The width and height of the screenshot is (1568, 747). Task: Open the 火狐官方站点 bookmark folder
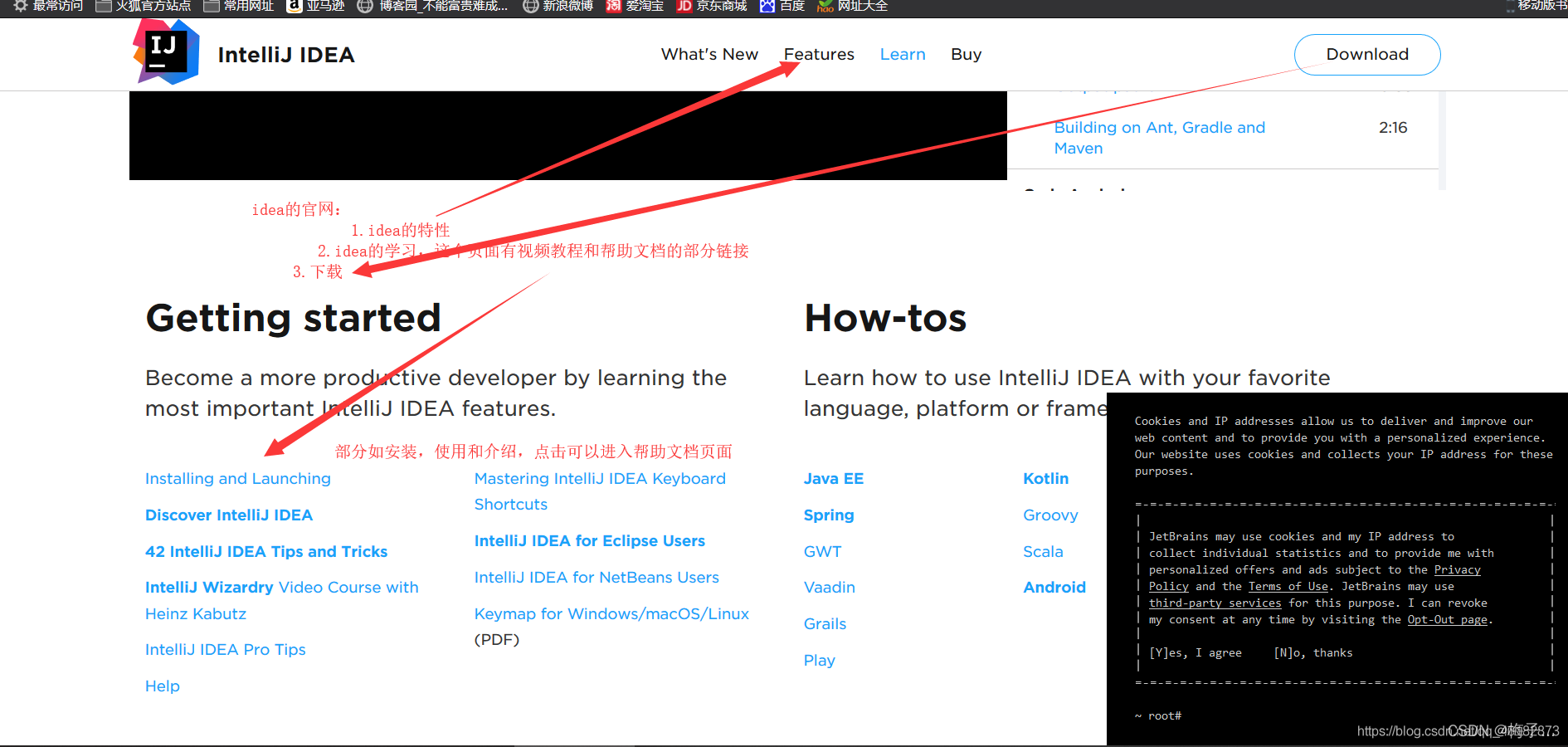coord(144,6)
